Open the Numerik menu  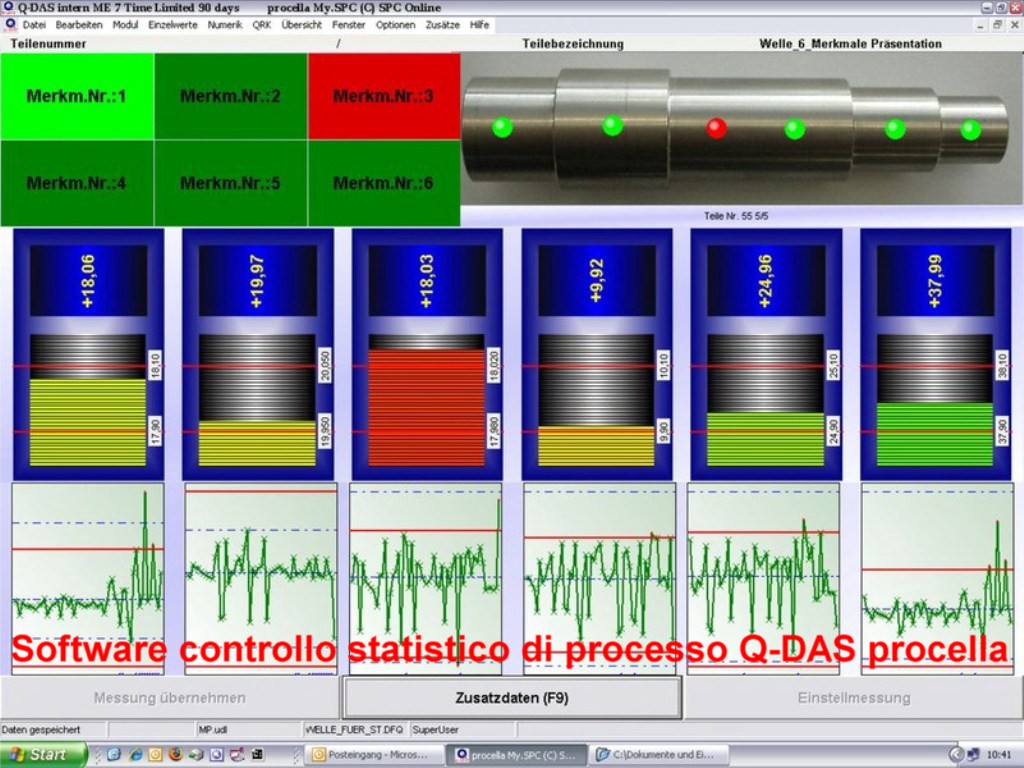click(225, 25)
